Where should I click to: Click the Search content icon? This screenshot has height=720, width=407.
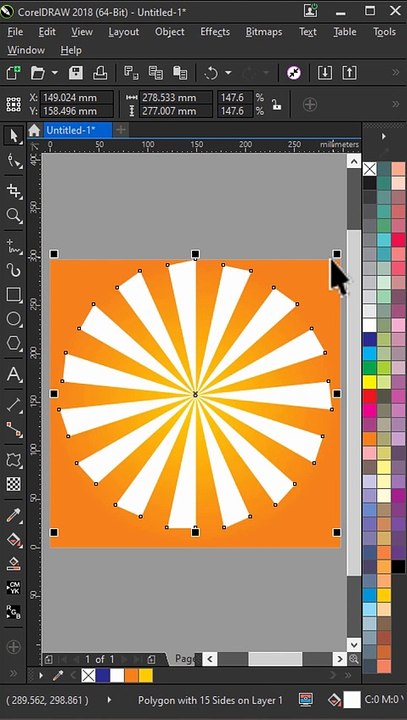click(294, 73)
